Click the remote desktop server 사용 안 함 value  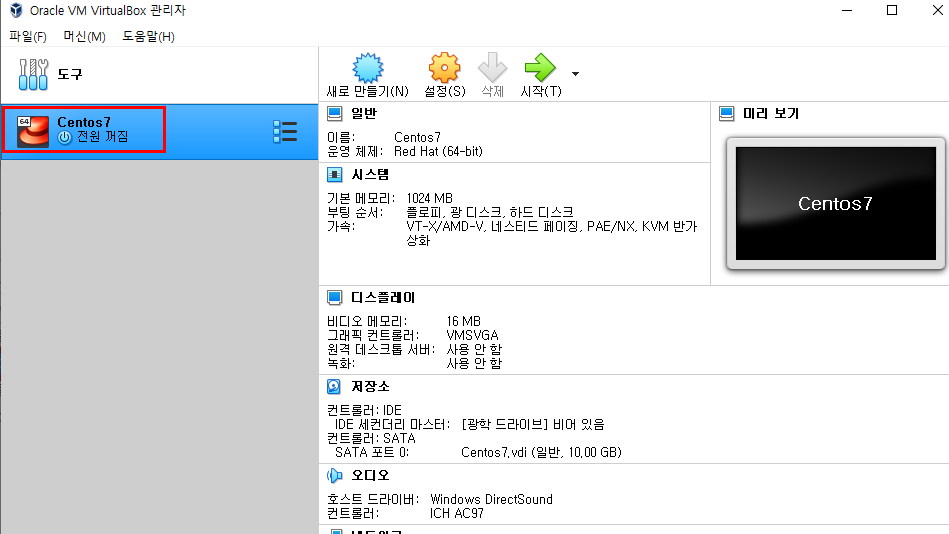click(474, 349)
